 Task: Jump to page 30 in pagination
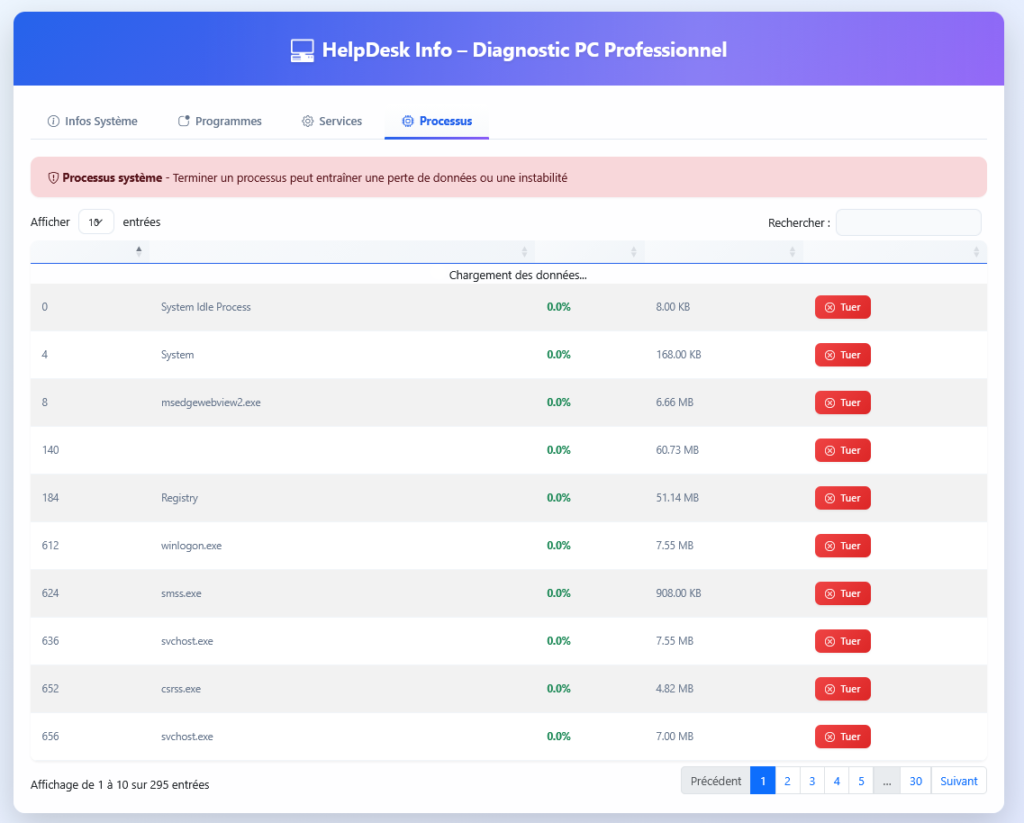[915, 781]
